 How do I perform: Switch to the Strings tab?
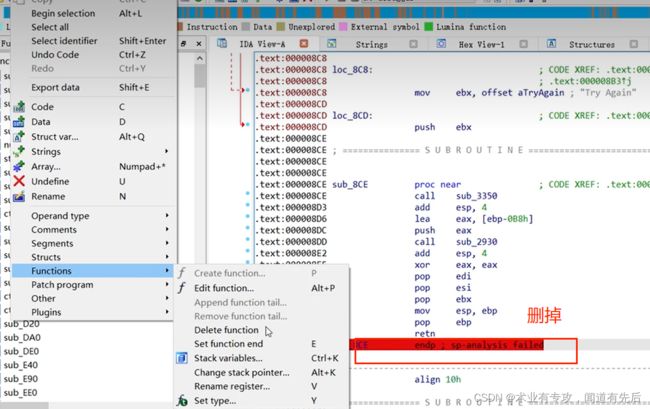[x=371, y=44]
